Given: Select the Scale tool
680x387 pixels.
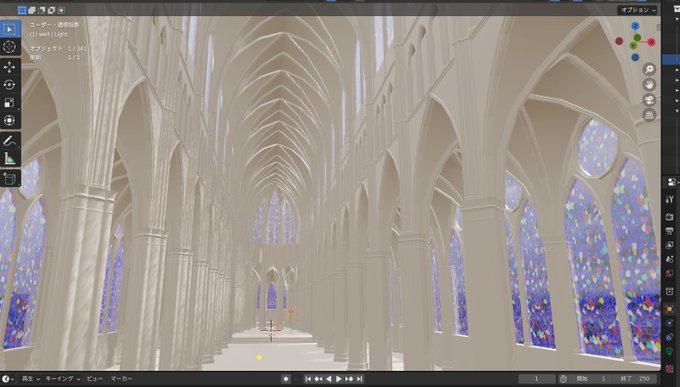Looking at the screenshot, I should [x=10, y=102].
